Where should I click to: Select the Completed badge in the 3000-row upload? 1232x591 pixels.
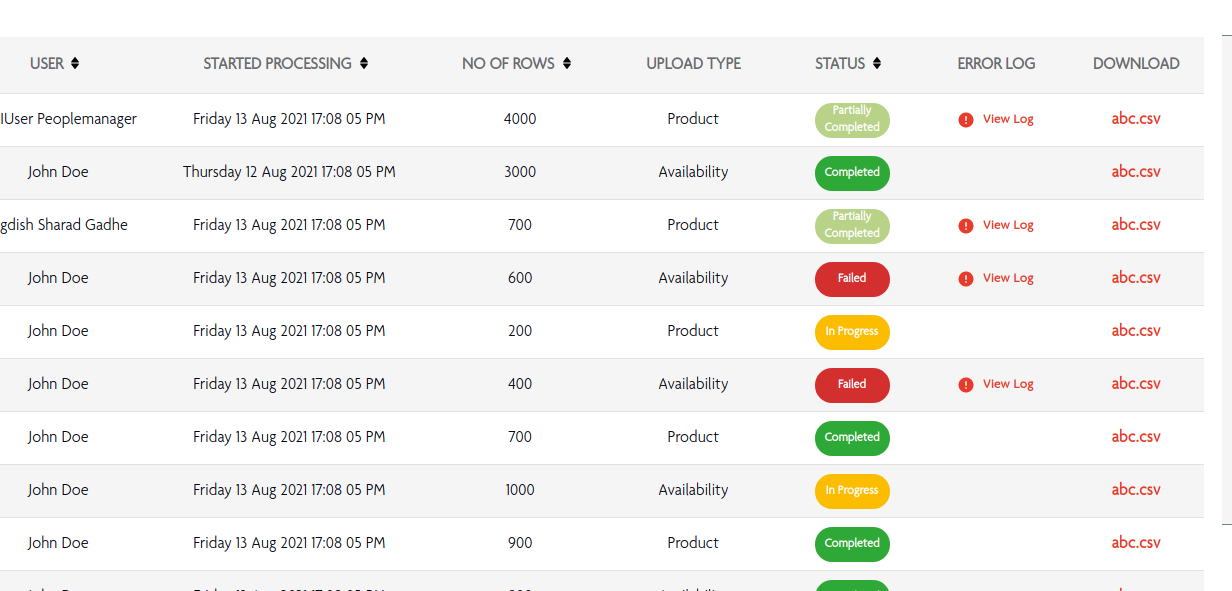pos(852,172)
